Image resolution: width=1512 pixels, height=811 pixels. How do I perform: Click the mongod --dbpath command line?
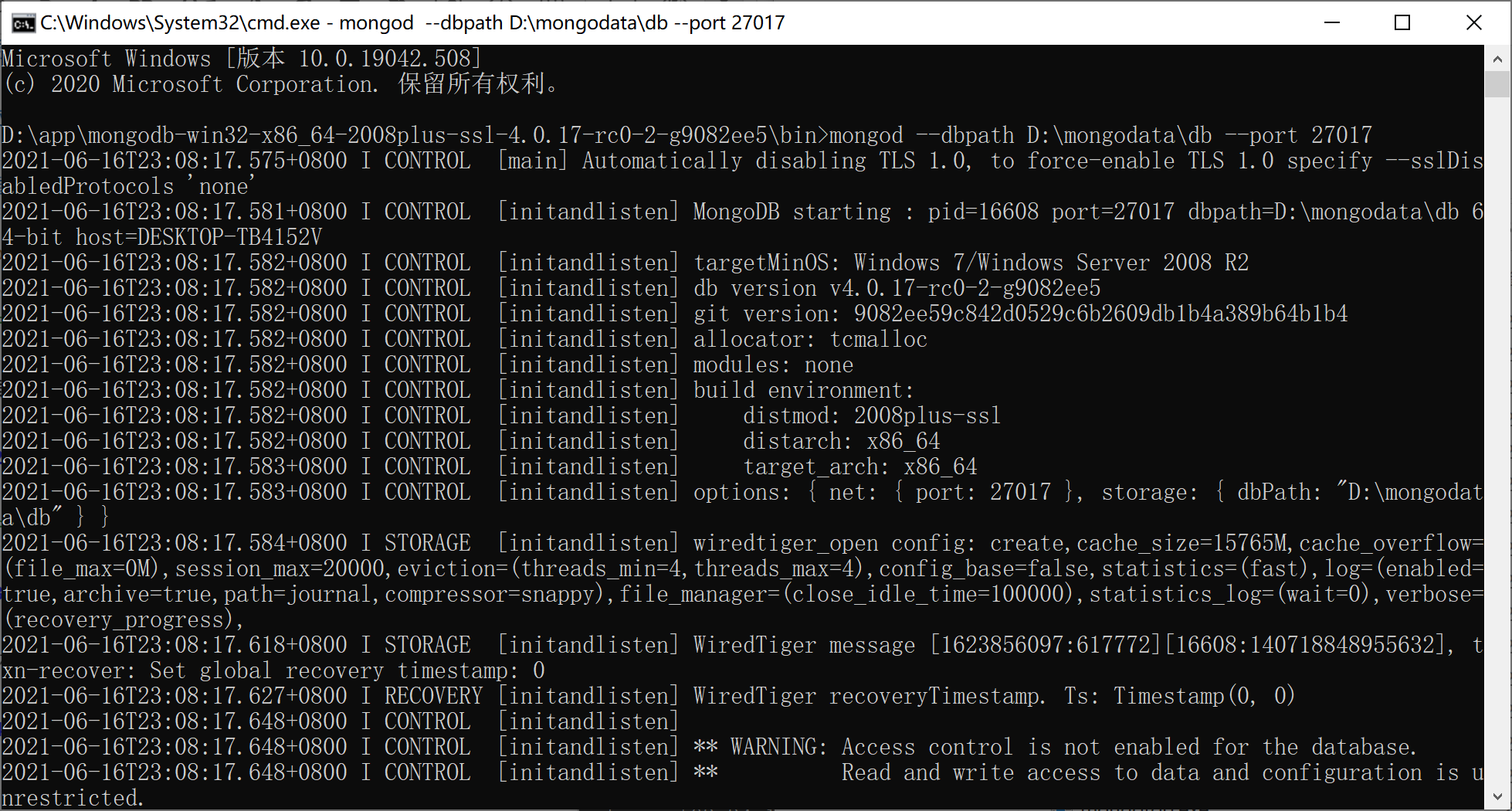tap(687, 135)
